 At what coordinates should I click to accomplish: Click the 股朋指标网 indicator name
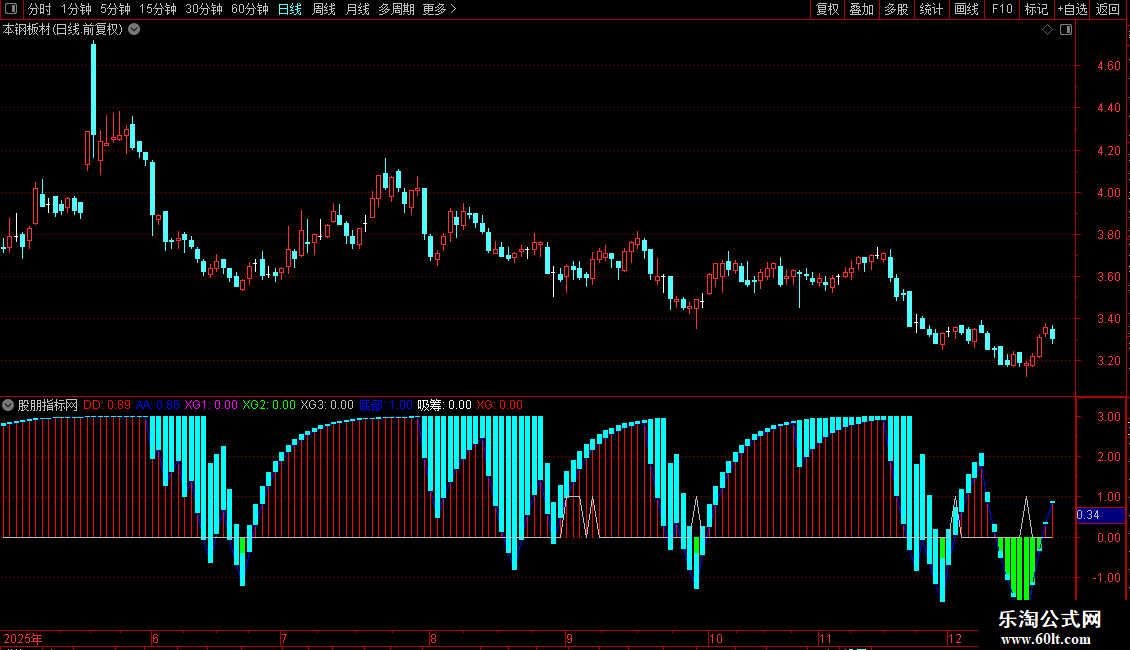click(48, 405)
